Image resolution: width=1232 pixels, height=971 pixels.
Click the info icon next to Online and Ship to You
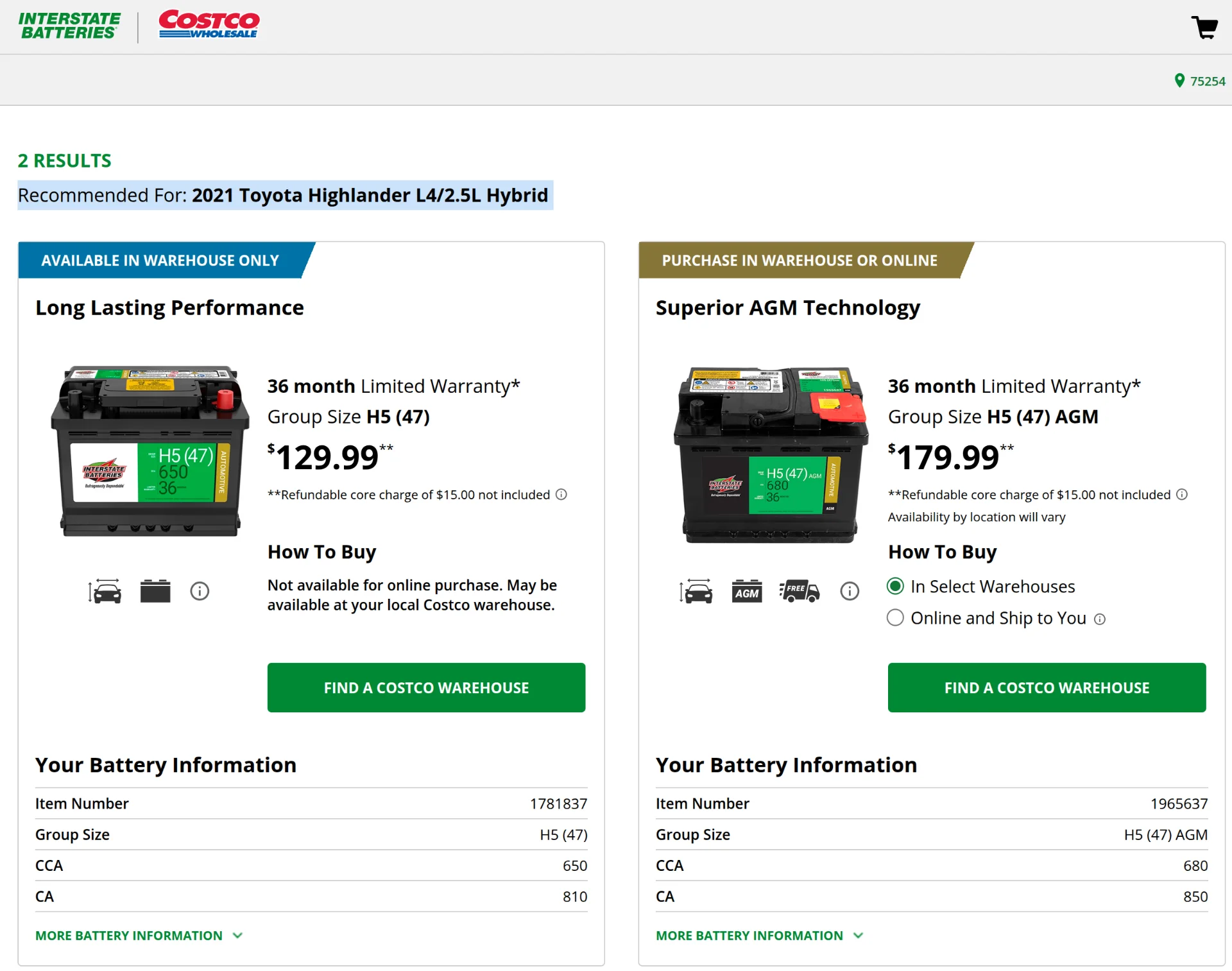(x=1100, y=619)
